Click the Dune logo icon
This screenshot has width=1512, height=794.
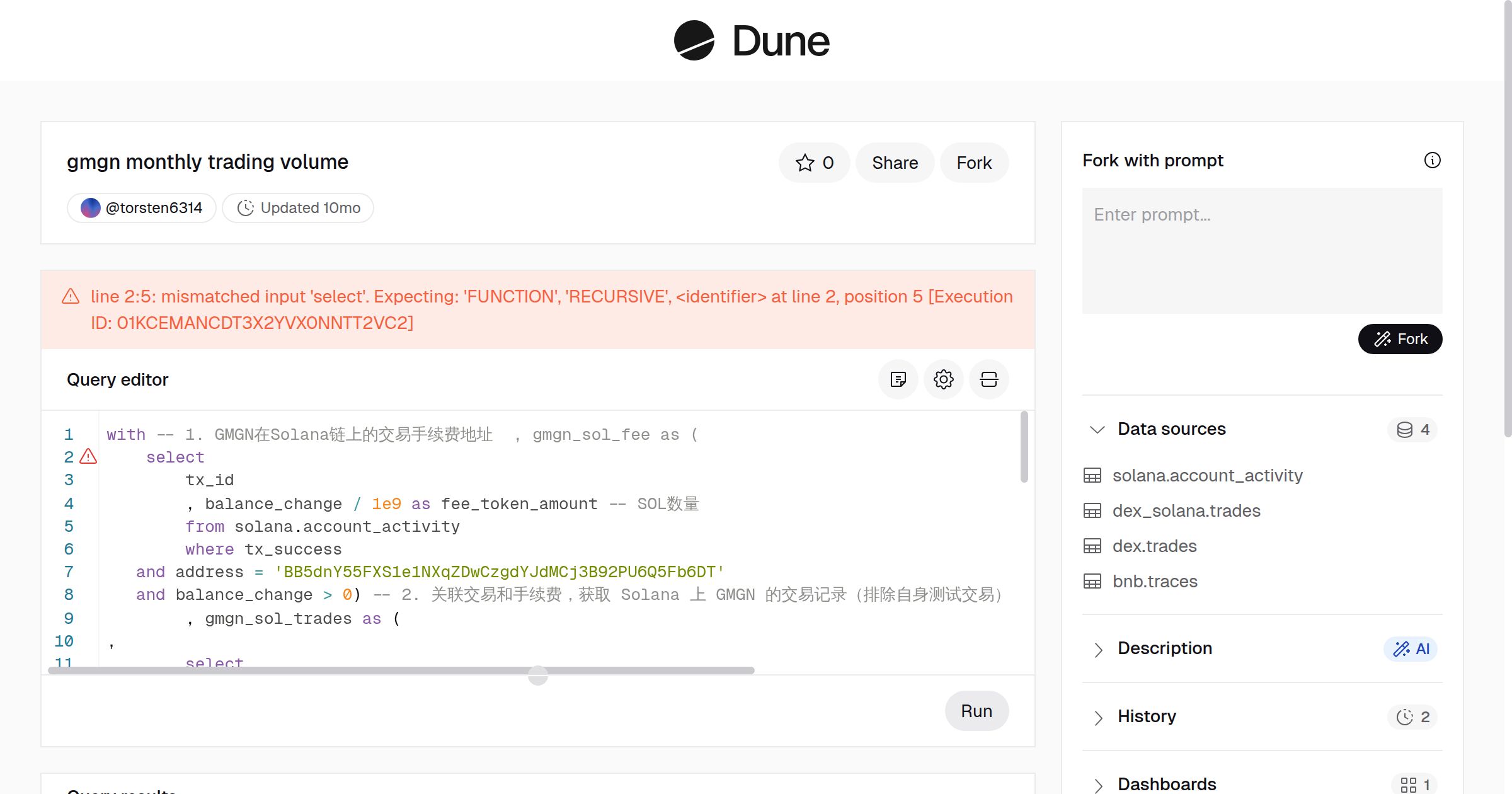tap(694, 40)
